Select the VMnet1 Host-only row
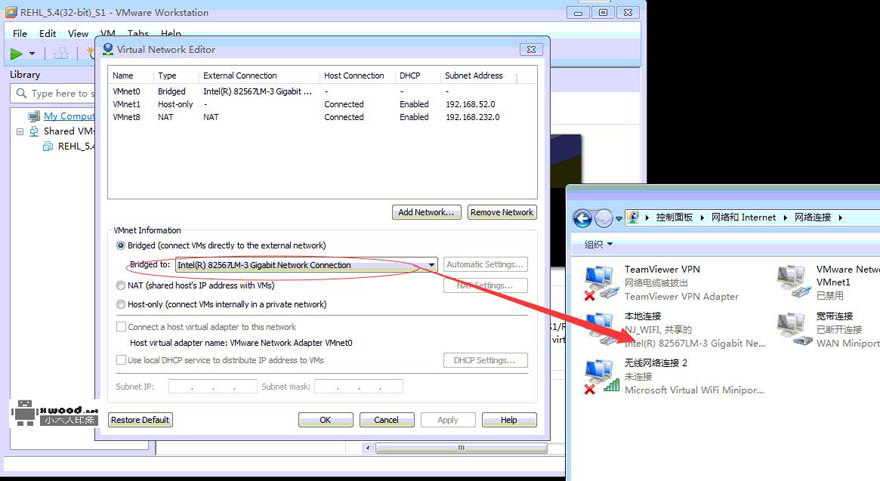Screen dimensions: 880x481 point(322,104)
